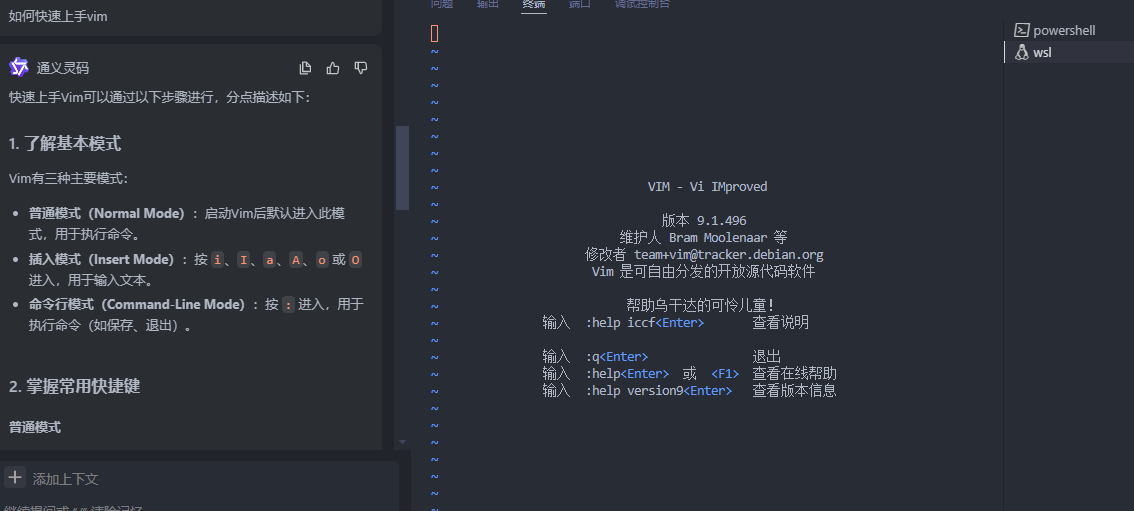Click VIM - Vi IMproved title in terminal
The height and width of the screenshot is (511, 1134).
(707, 186)
